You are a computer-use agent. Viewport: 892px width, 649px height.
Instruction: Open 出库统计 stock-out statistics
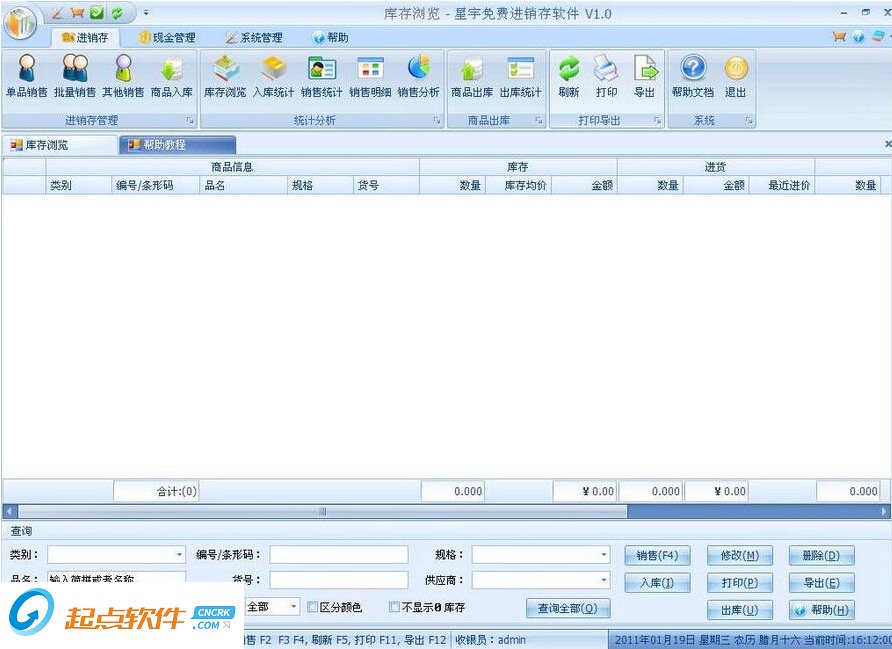[520, 77]
